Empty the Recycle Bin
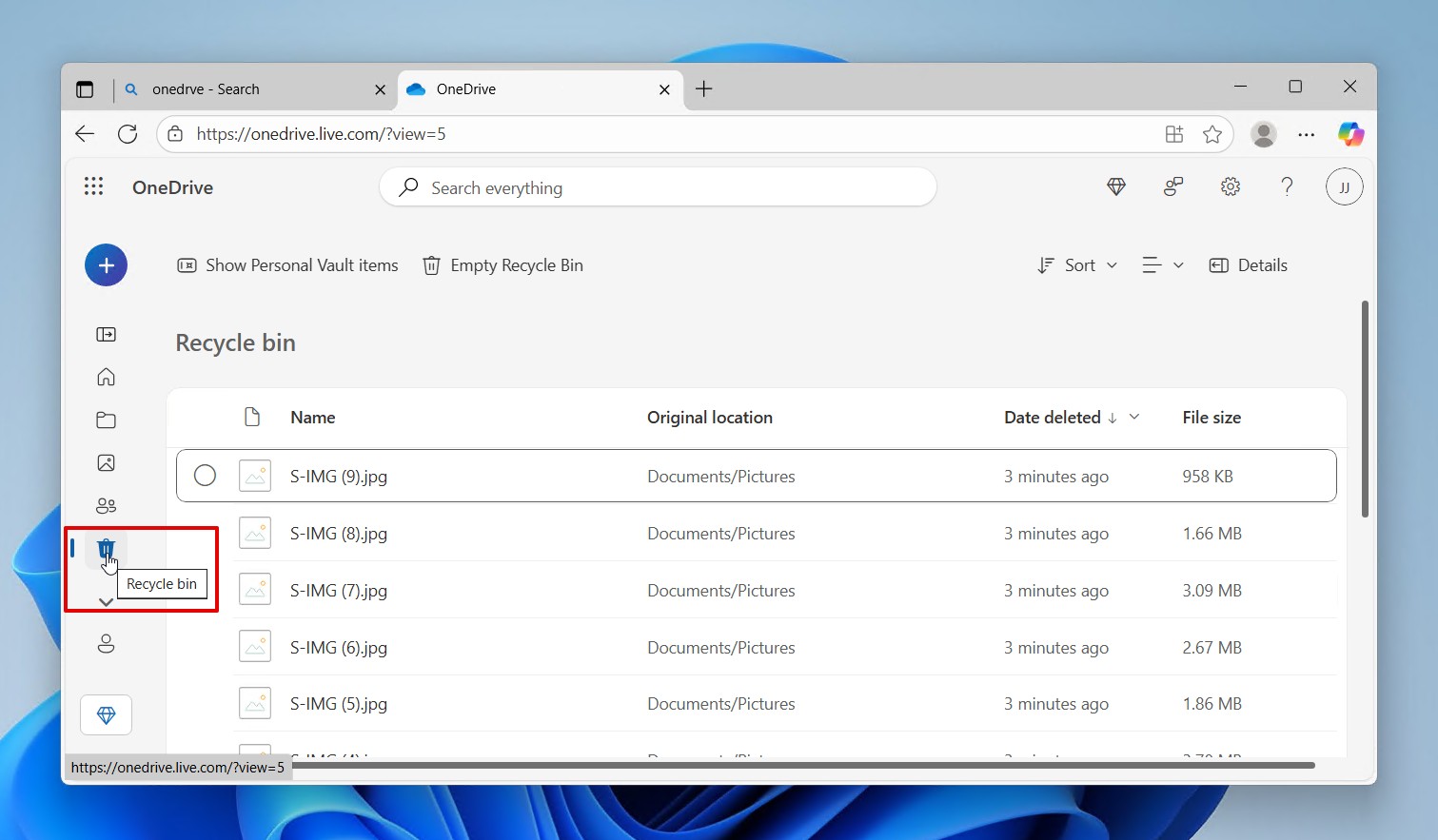1438x840 pixels. tap(502, 264)
